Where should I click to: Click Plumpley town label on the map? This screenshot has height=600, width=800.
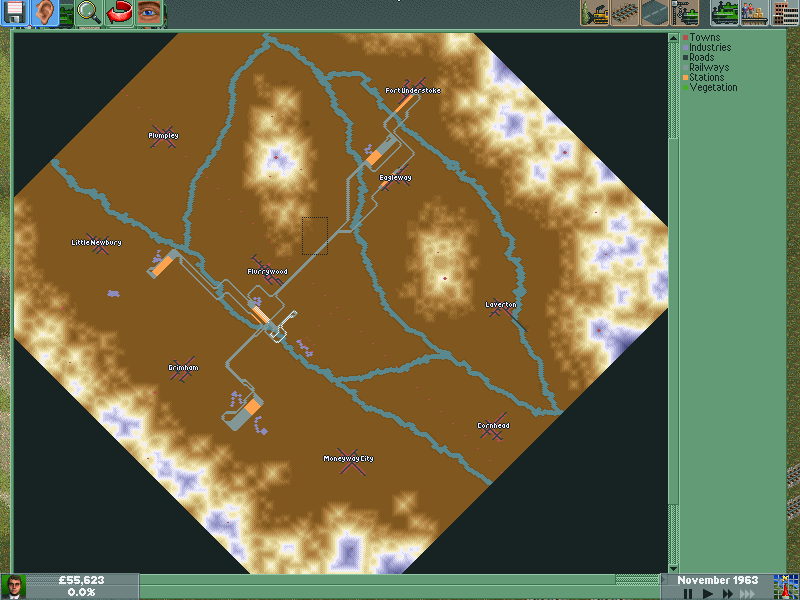click(x=163, y=135)
